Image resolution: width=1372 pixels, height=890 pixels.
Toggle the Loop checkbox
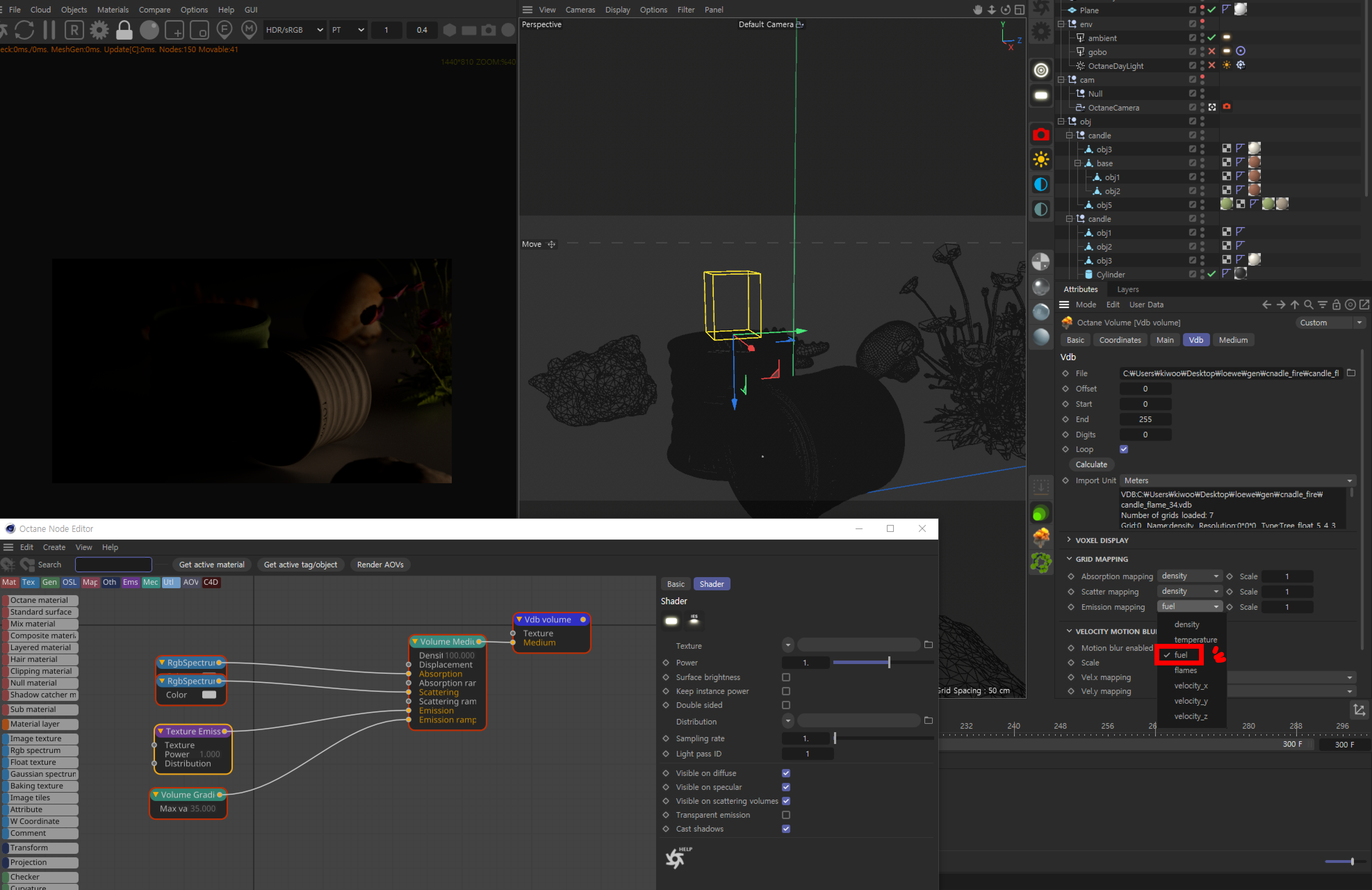tap(1124, 449)
